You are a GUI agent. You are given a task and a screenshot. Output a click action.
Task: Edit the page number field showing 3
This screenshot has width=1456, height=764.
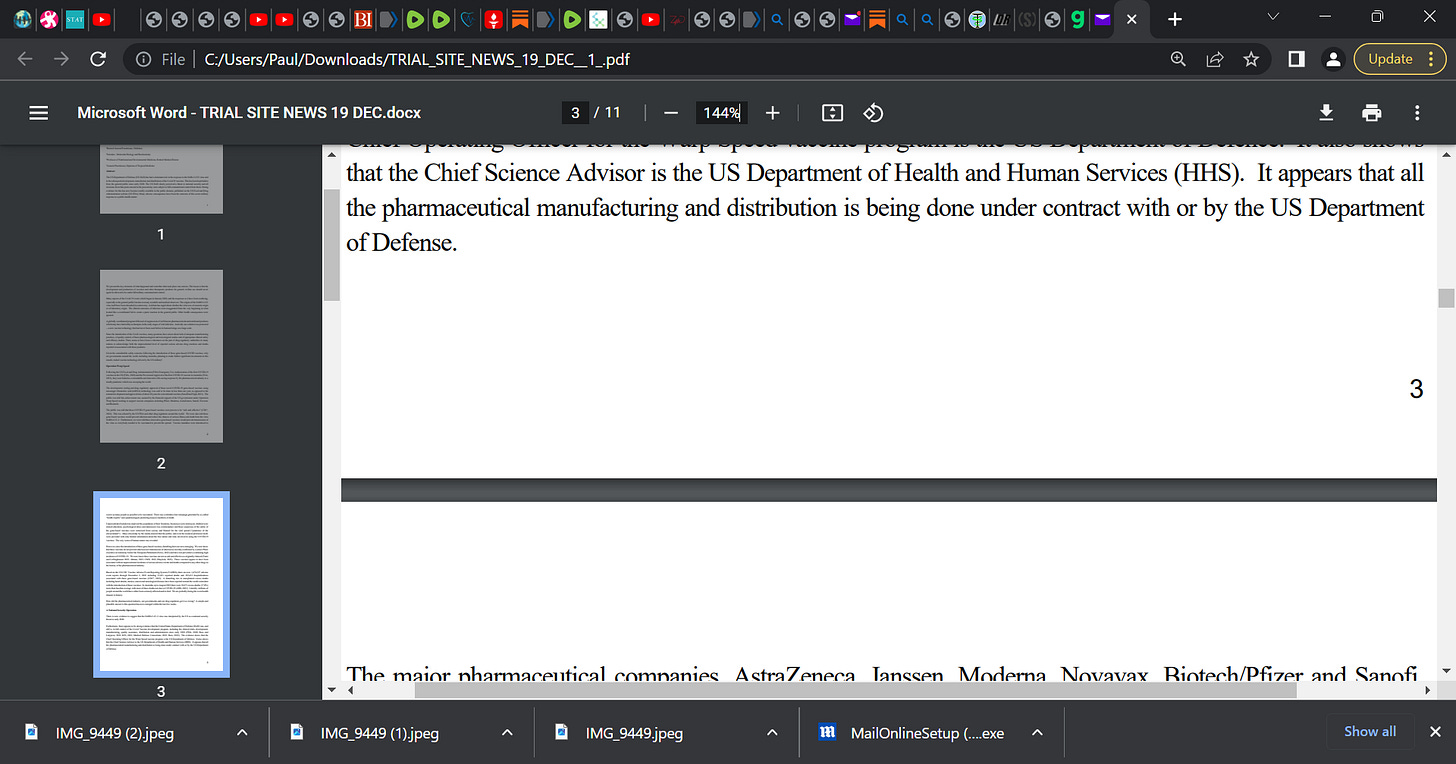(575, 113)
